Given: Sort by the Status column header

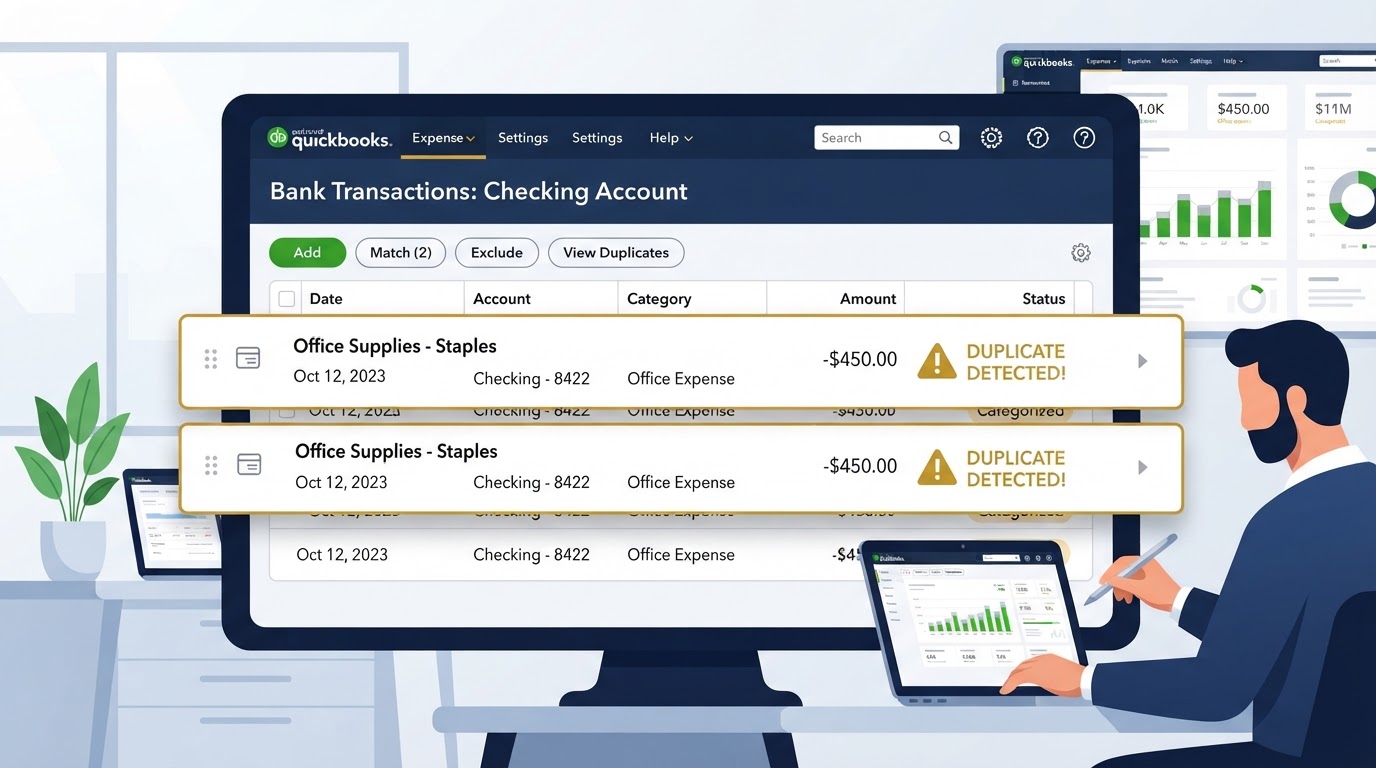Looking at the screenshot, I should pyautogui.click(x=1044, y=299).
